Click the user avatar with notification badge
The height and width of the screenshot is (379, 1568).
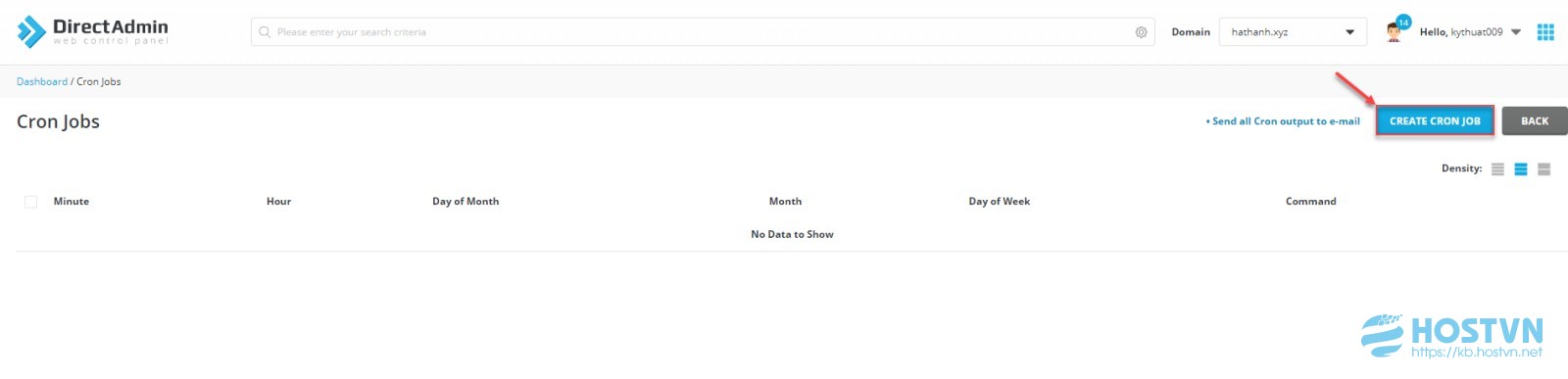click(x=1396, y=30)
